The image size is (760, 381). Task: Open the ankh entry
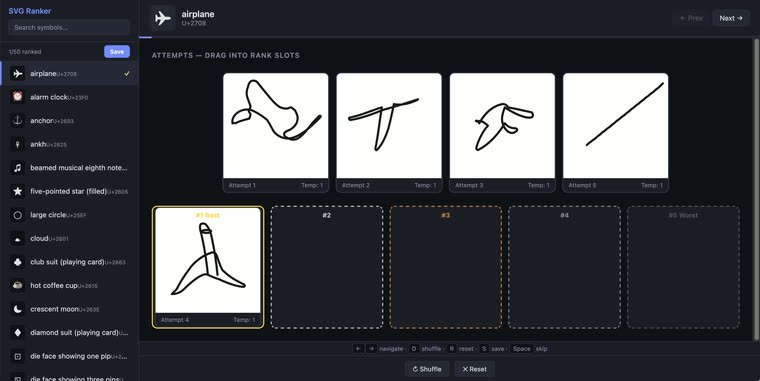click(x=69, y=144)
